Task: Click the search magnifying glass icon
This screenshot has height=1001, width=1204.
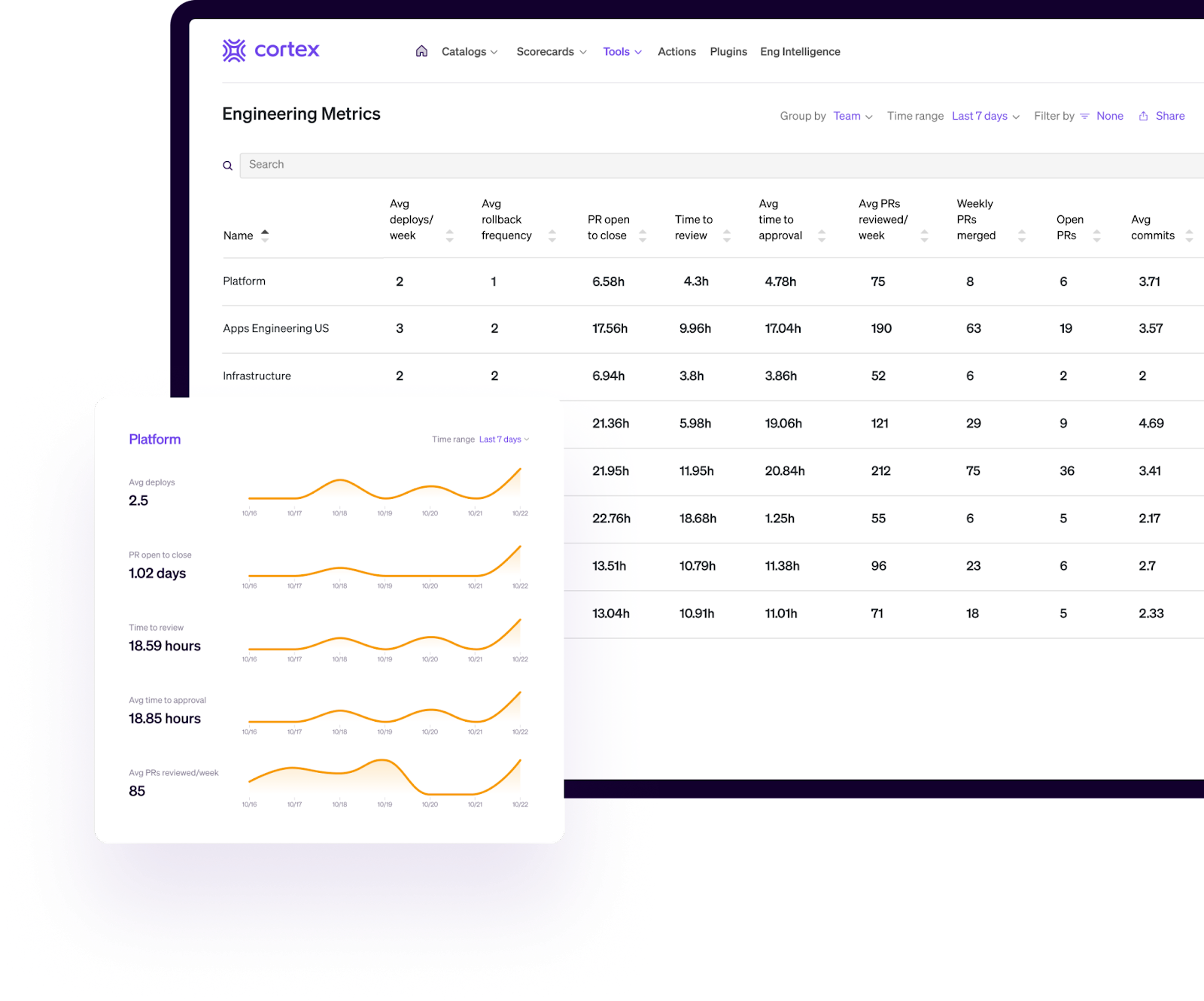Action: [x=228, y=165]
